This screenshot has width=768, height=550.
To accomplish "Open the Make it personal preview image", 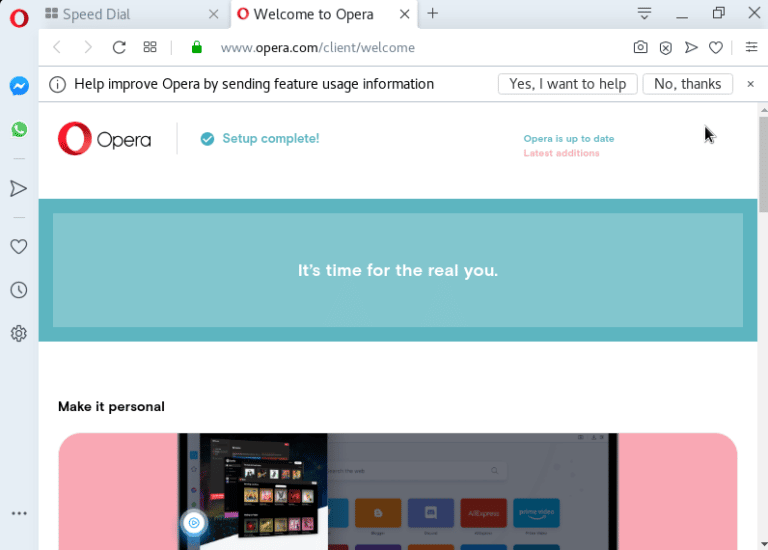I will (398, 491).
